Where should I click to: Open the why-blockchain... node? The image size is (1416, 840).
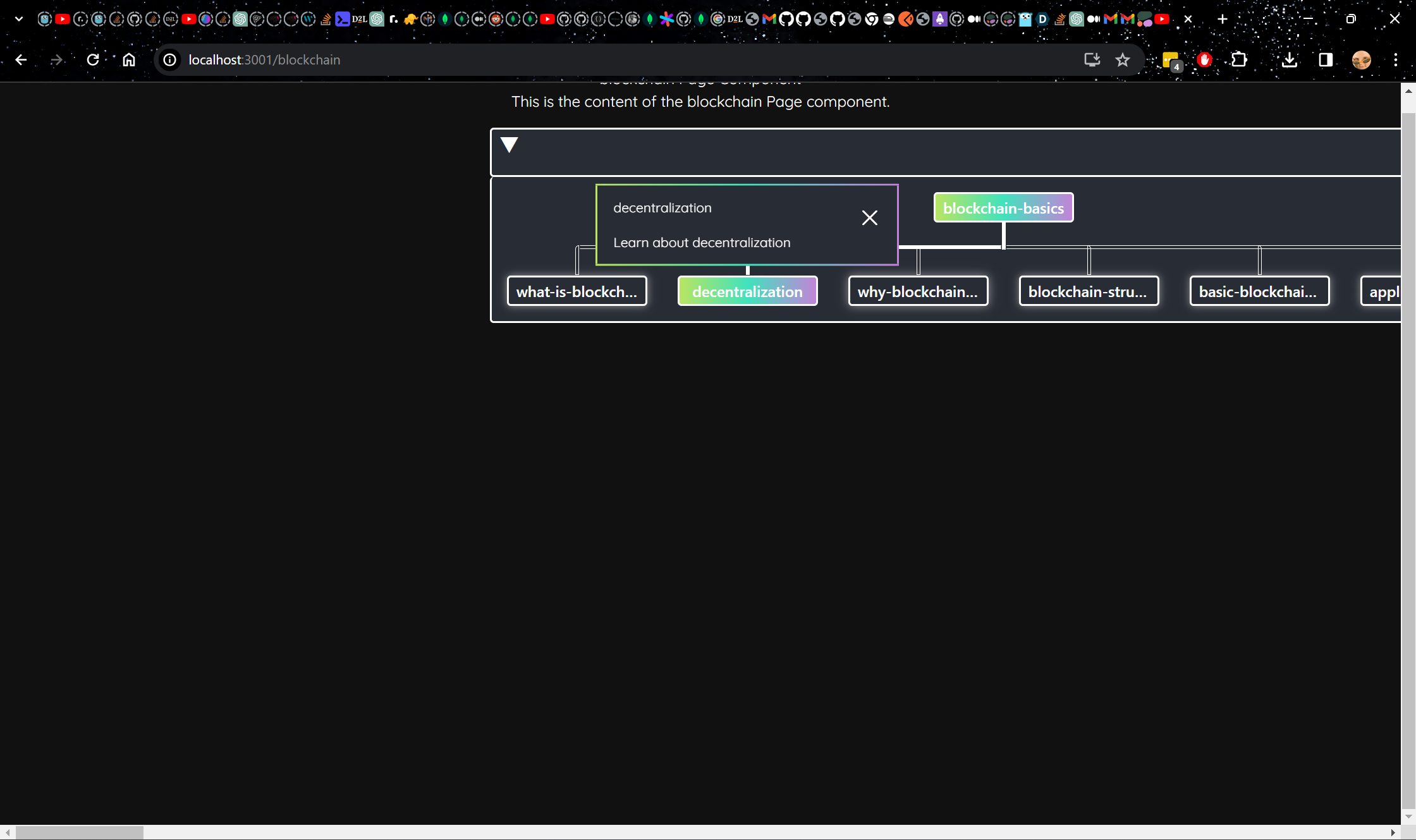[x=918, y=291]
